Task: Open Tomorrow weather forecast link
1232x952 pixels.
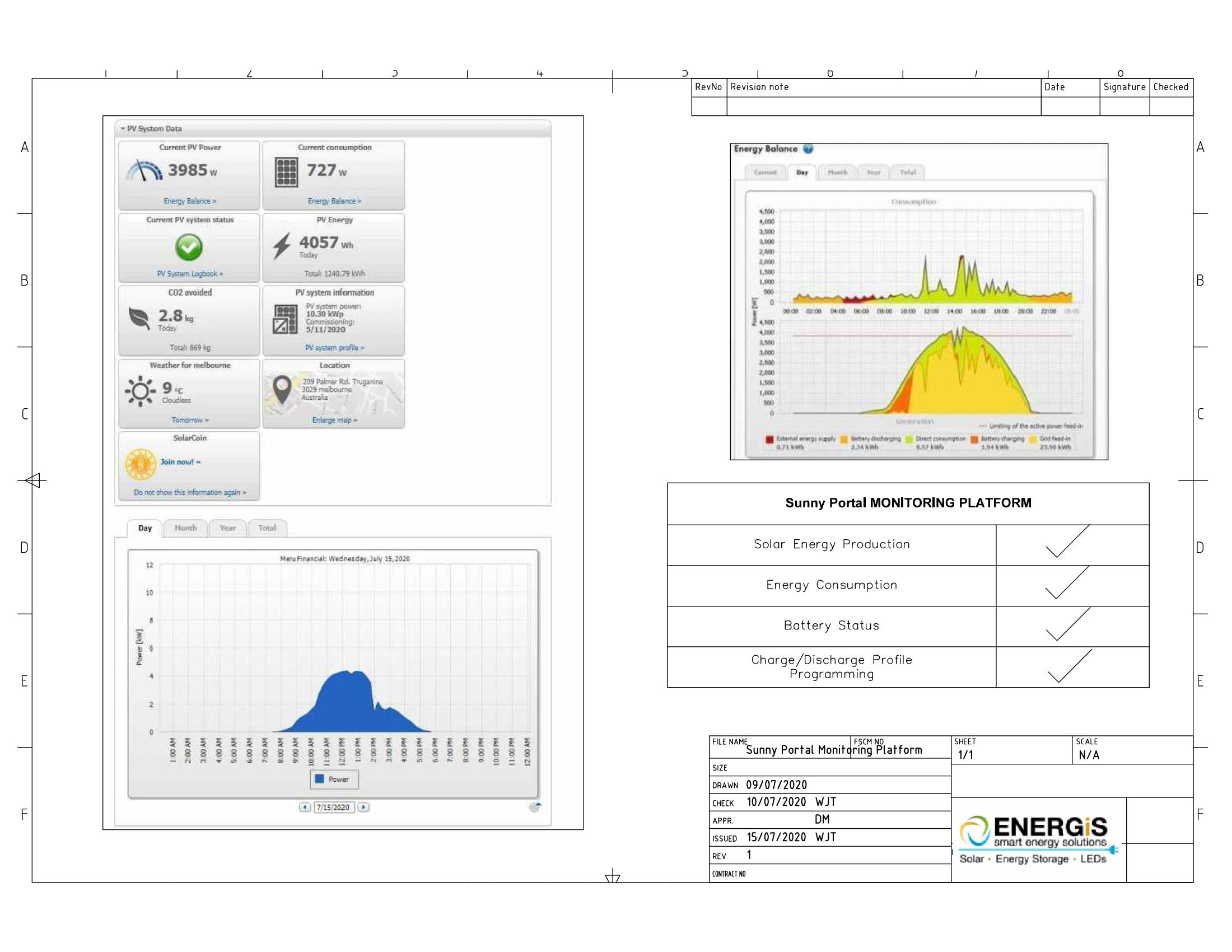Action: tap(189, 420)
